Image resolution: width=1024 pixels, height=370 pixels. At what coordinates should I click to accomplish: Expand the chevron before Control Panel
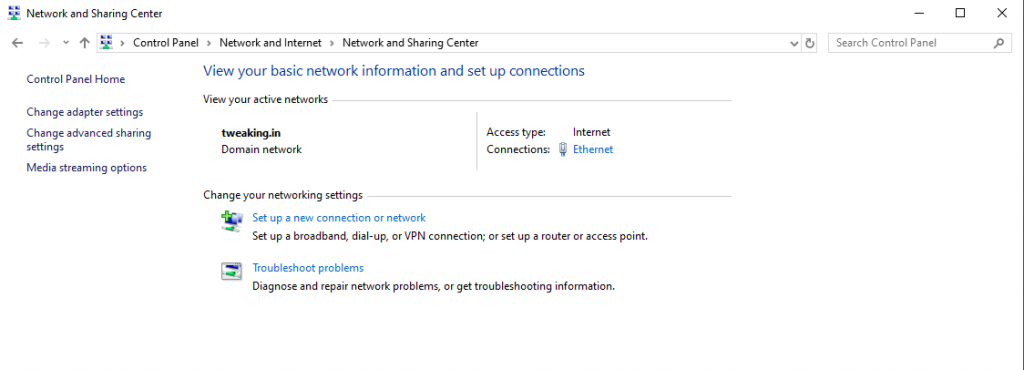[122, 43]
